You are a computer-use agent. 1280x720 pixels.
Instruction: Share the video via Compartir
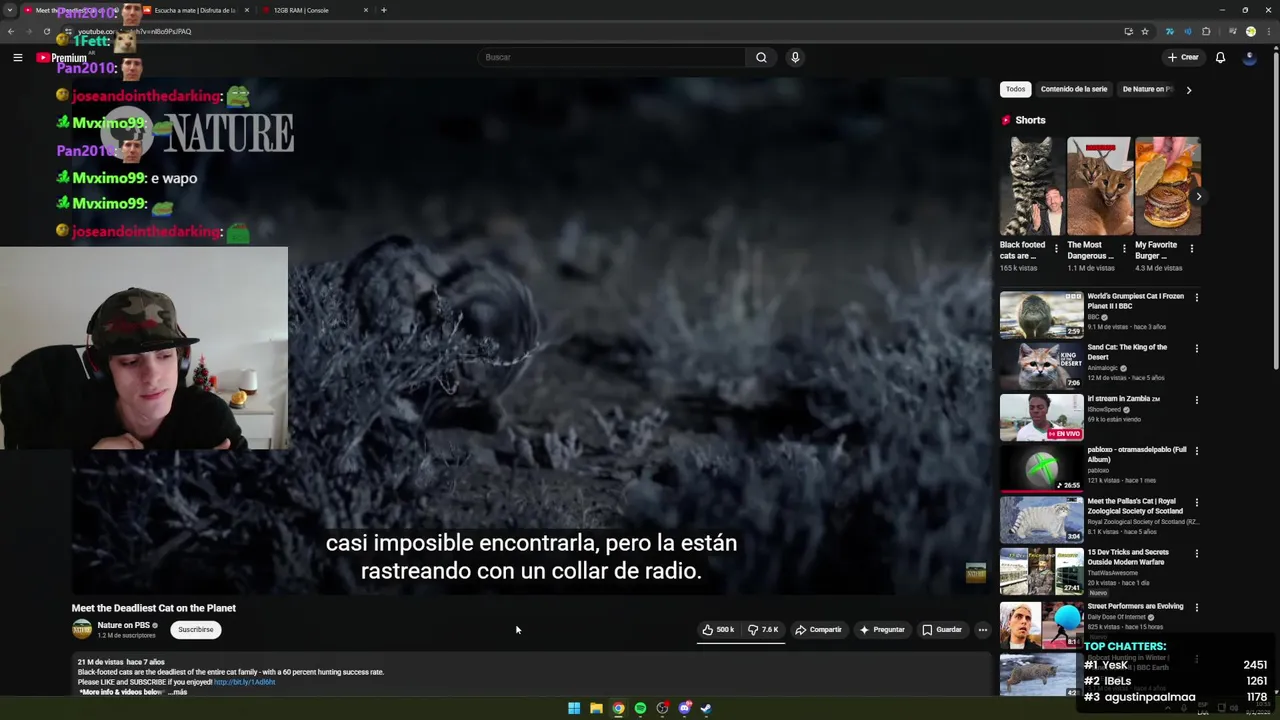click(x=818, y=630)
